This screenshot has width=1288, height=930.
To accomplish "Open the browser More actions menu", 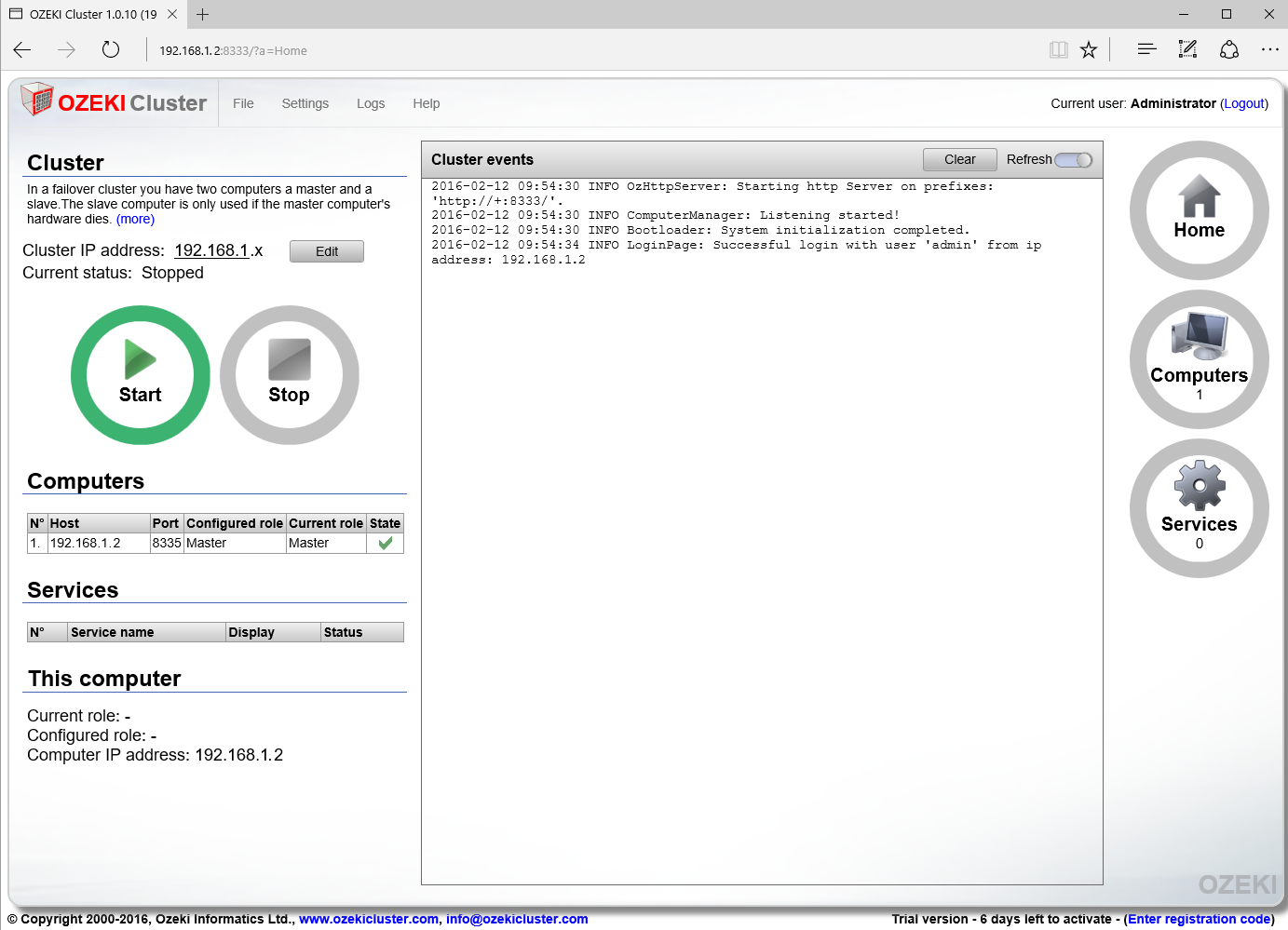I will click(x=1270, y=49).
